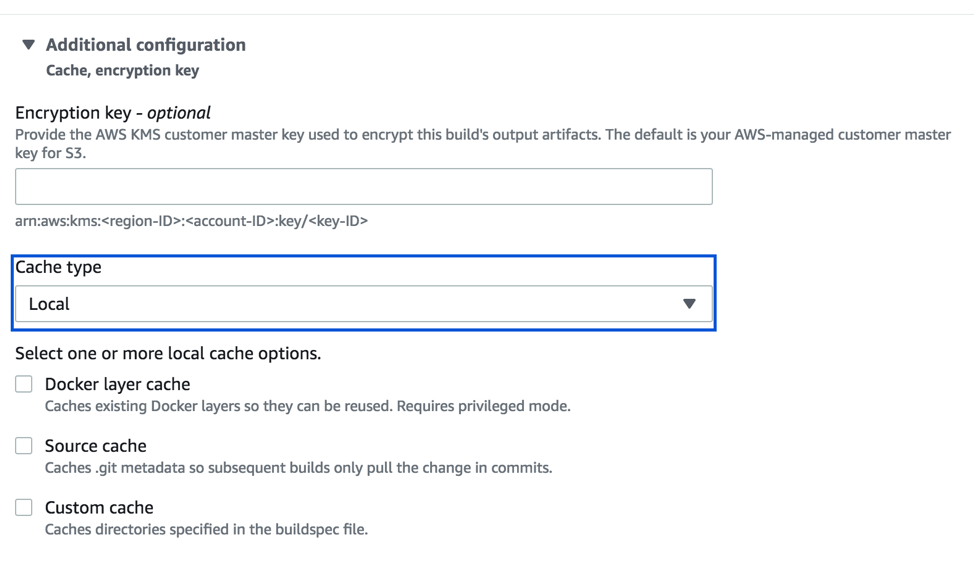Enable the Docker layer cache checkbox

[24, 384]
